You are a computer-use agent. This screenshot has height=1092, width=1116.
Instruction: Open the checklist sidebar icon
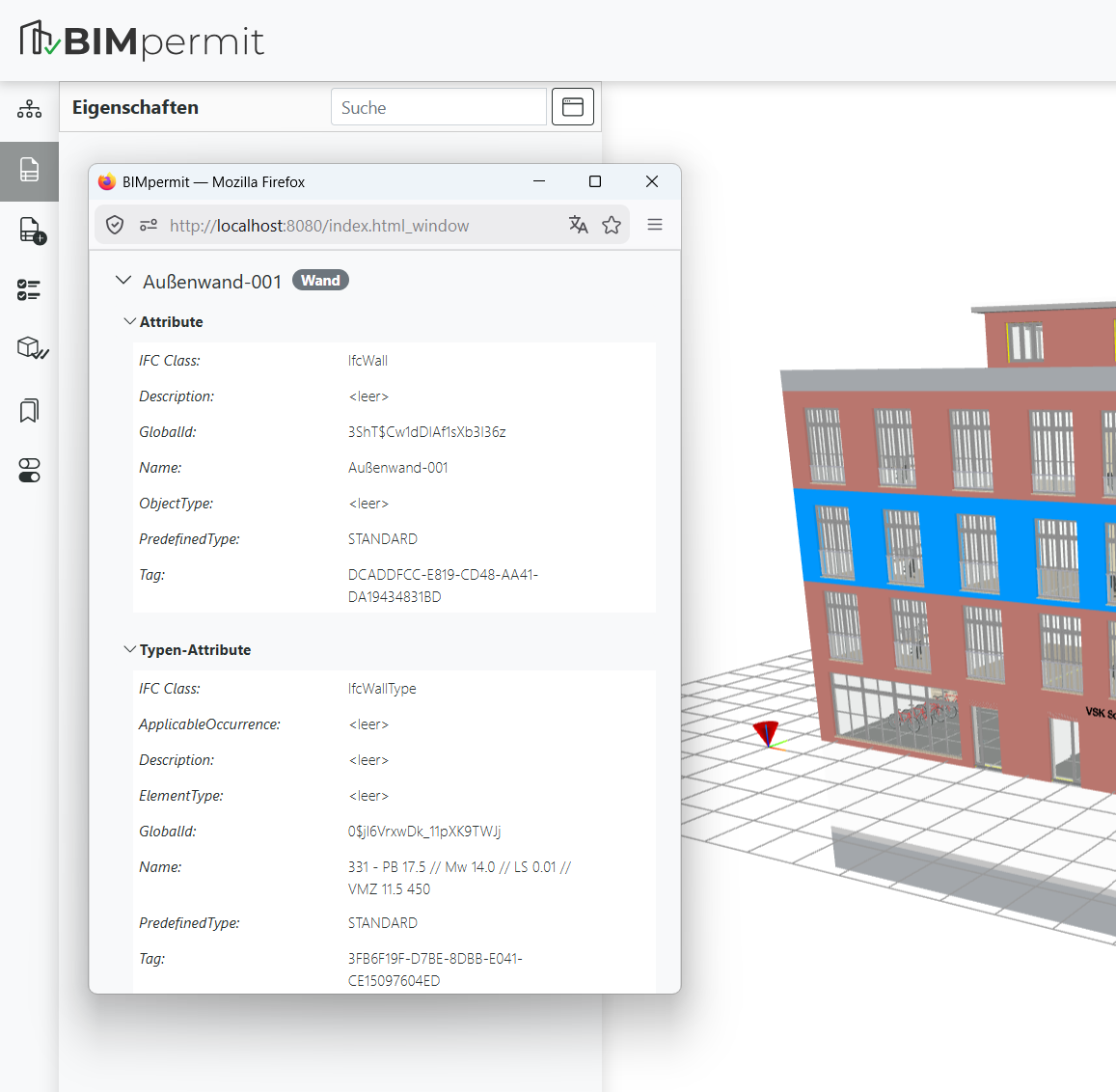29,289
